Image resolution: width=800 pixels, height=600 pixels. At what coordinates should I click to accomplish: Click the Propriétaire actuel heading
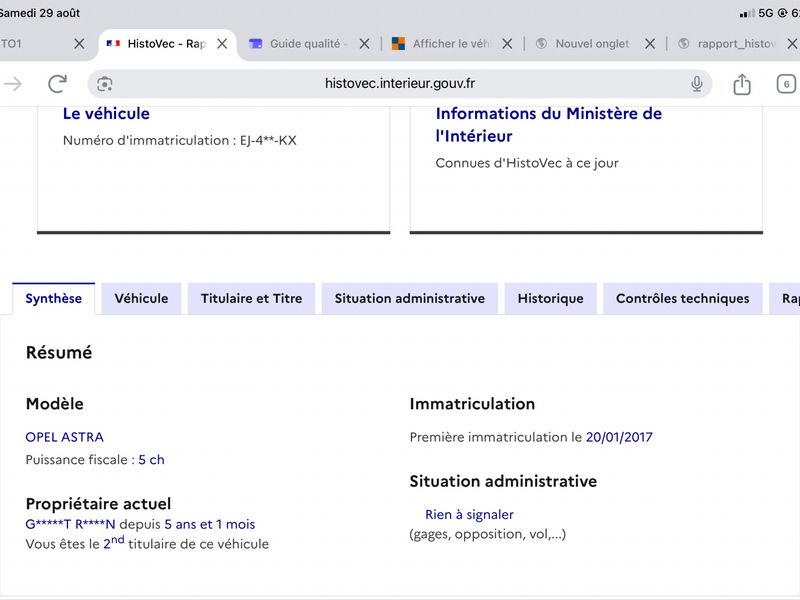tap(98, 504)
